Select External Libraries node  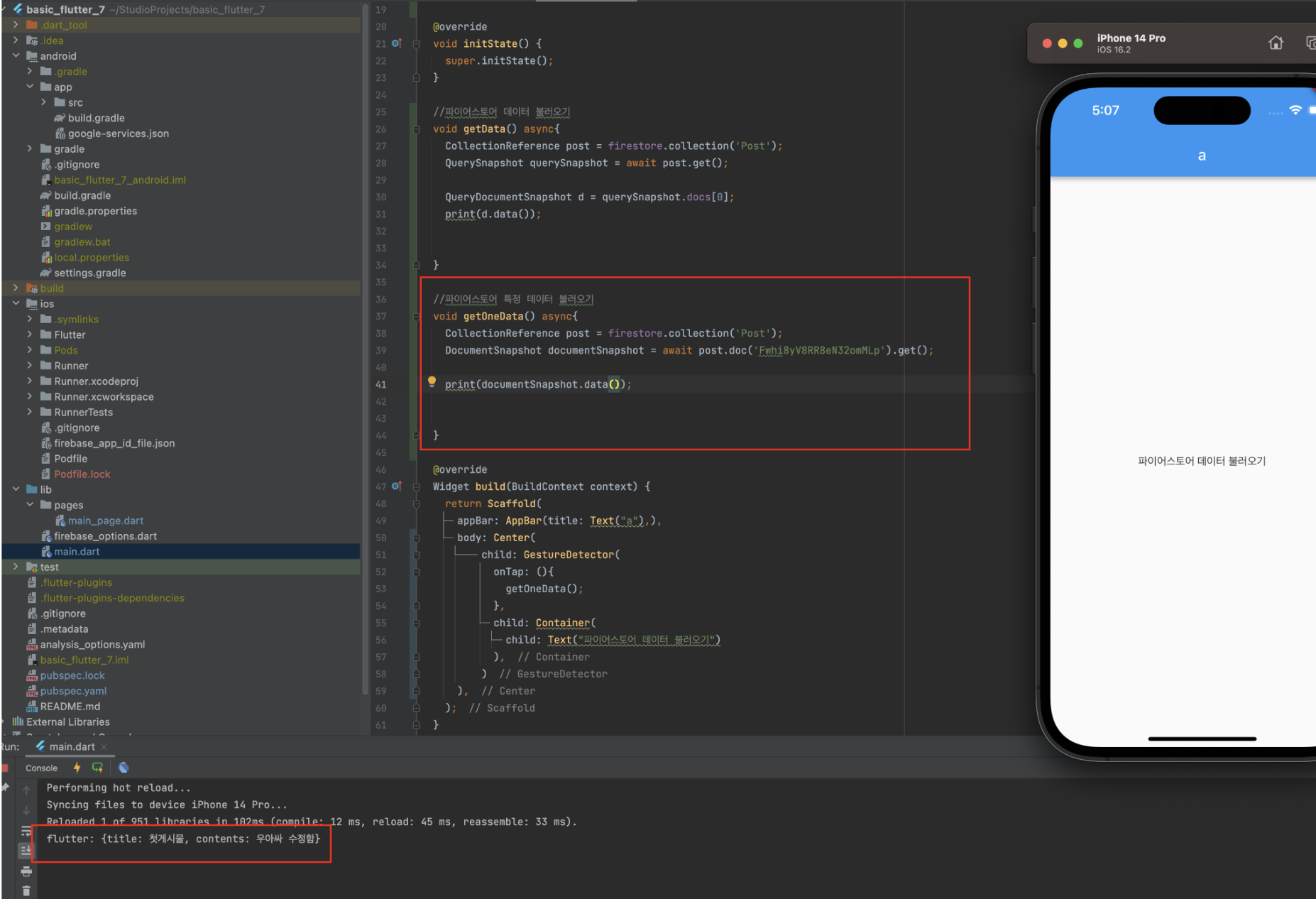coord(68,722)
